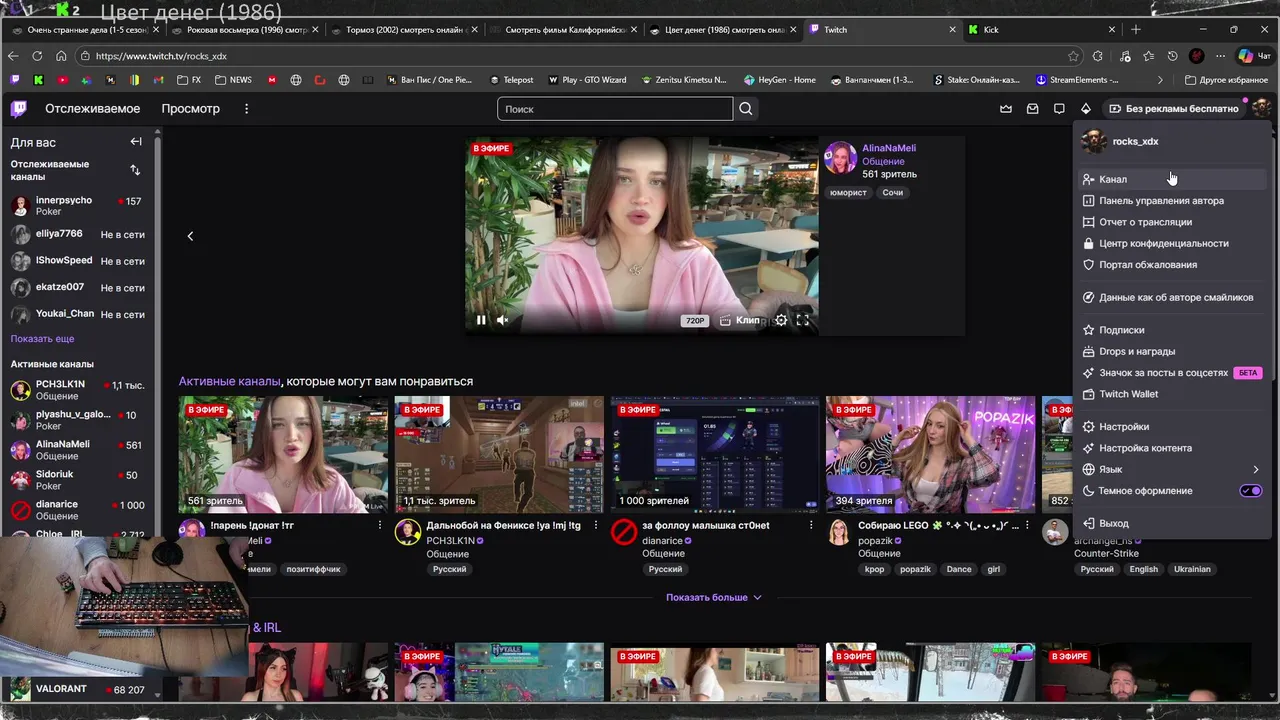Click Выход to log out
Image resolution: width=1280 pixels, height=720 pixels.
pos(1171,524)
